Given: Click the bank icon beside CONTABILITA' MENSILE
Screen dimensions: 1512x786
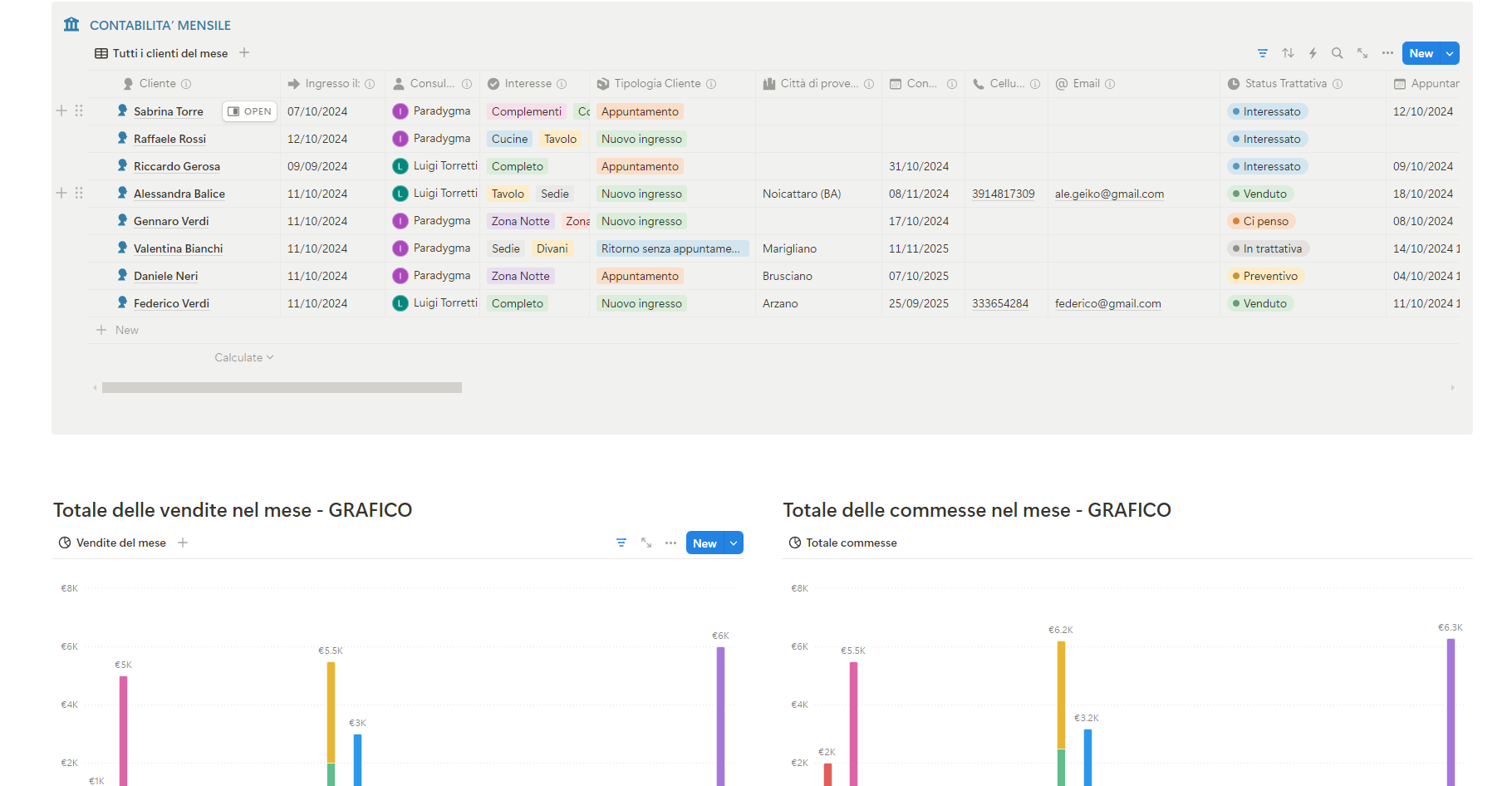Looking at the screenshot, I should tap(71, 25).
